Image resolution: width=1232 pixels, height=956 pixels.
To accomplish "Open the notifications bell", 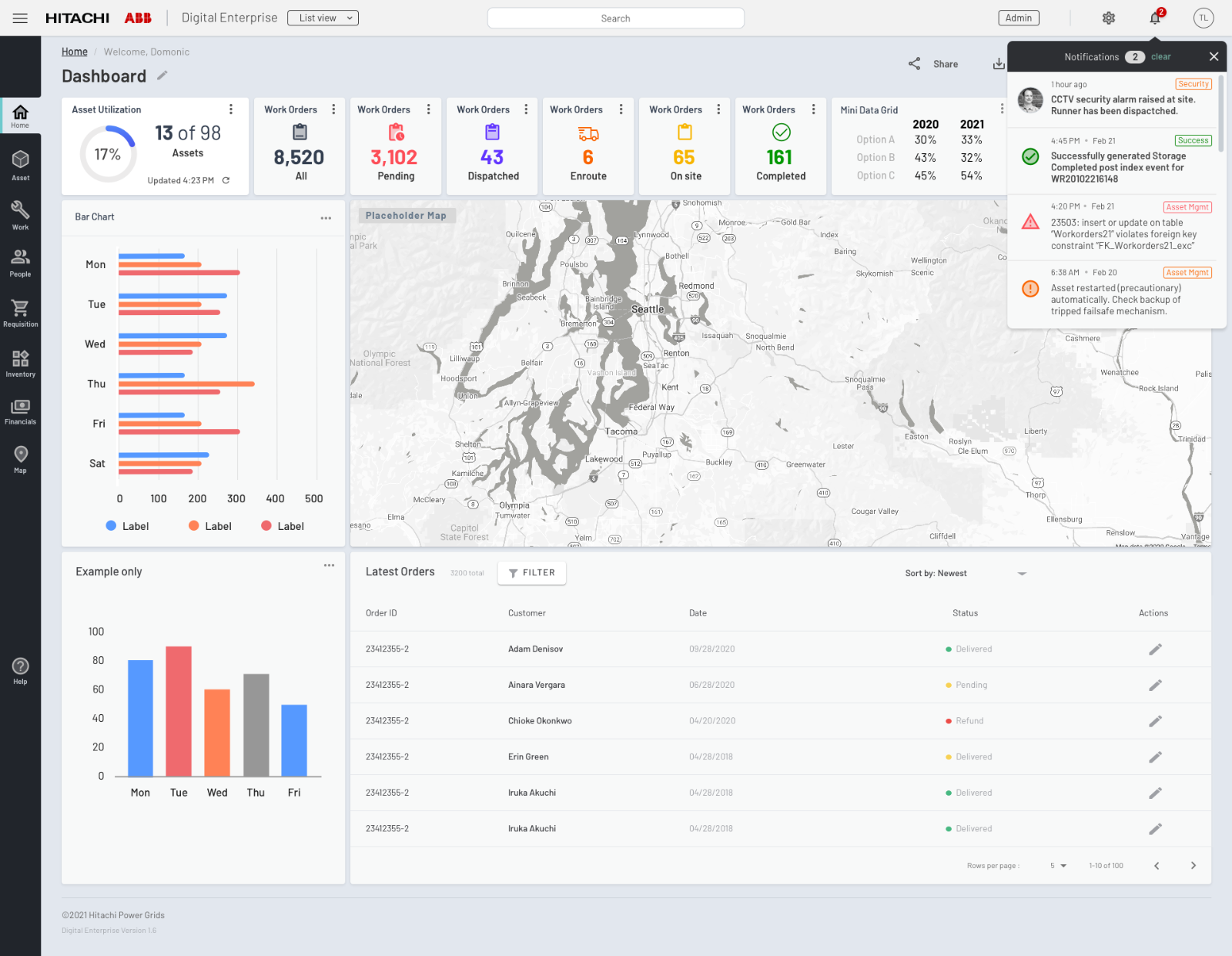I will click(x=1155, y=18).
